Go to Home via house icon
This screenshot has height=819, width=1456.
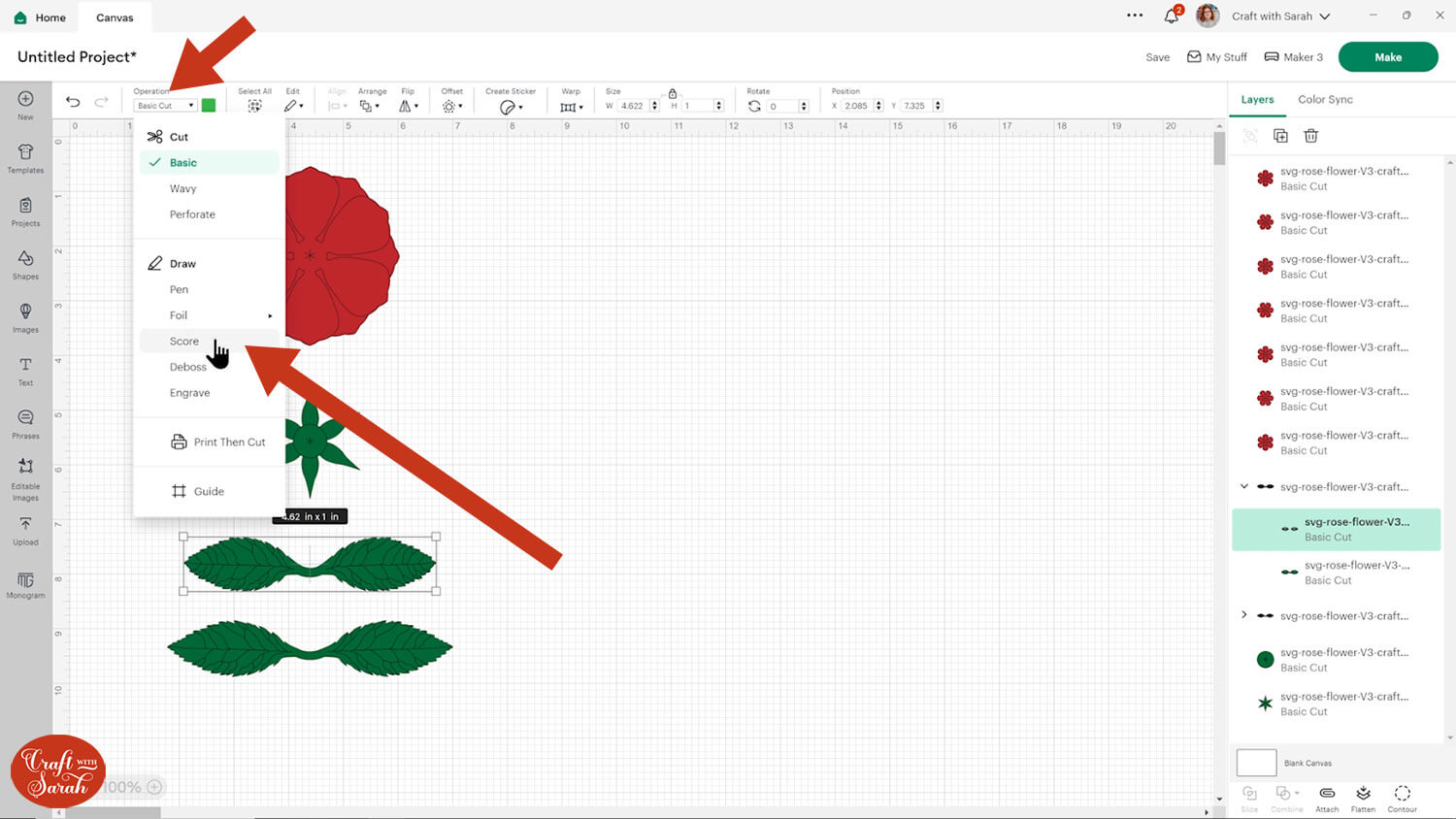(x=20, y=17)
